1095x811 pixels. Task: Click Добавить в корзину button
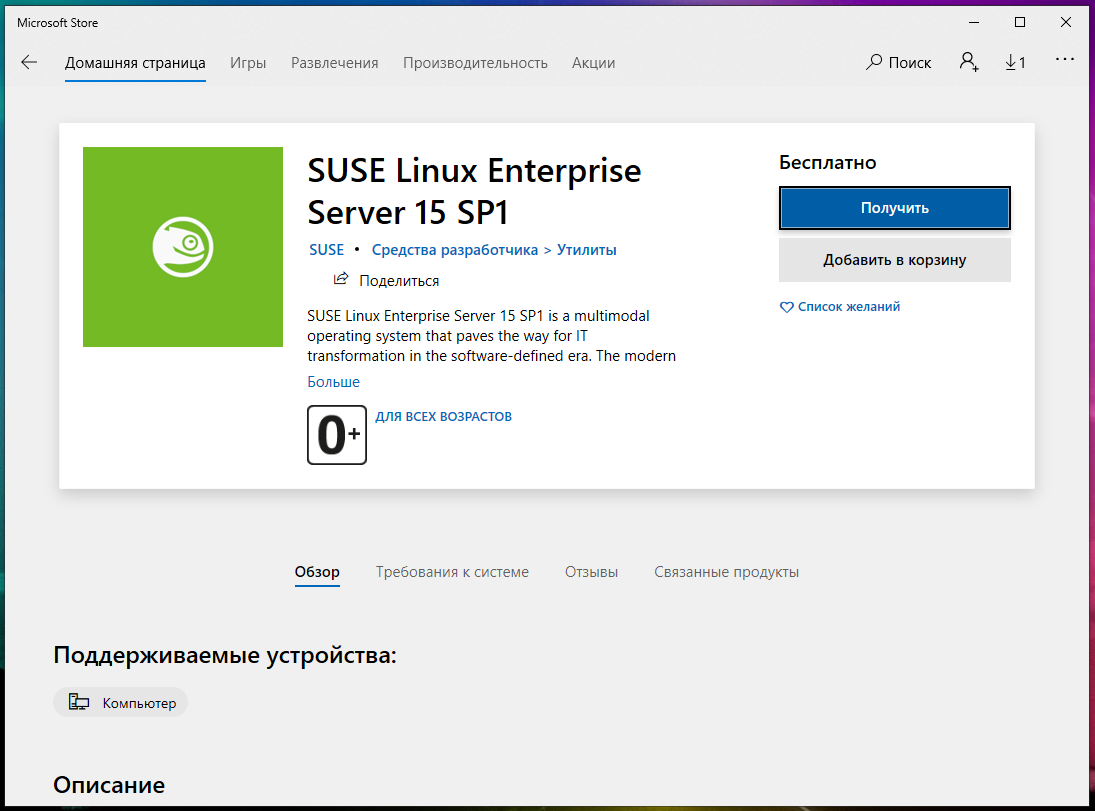pos(894,260)
